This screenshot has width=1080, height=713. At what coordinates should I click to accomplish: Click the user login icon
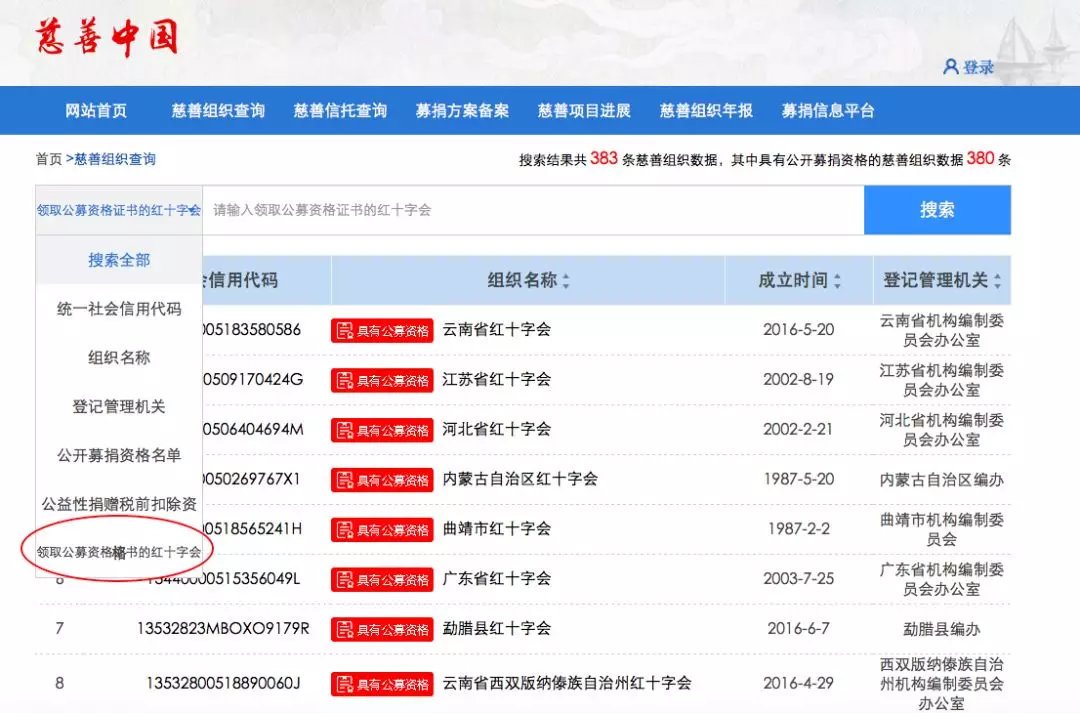coord(951,67)
